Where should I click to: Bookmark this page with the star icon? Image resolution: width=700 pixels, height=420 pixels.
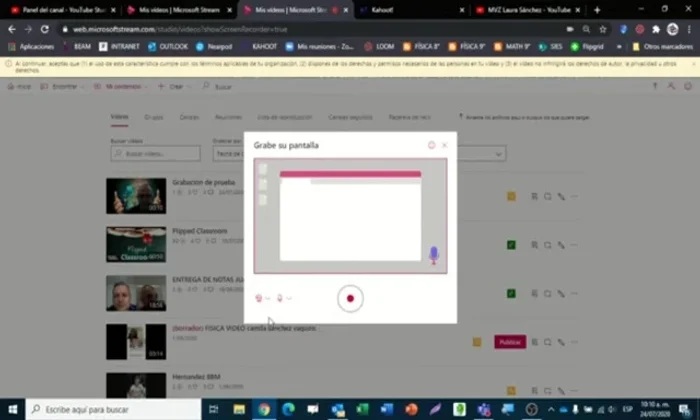[x=603, y=29]
